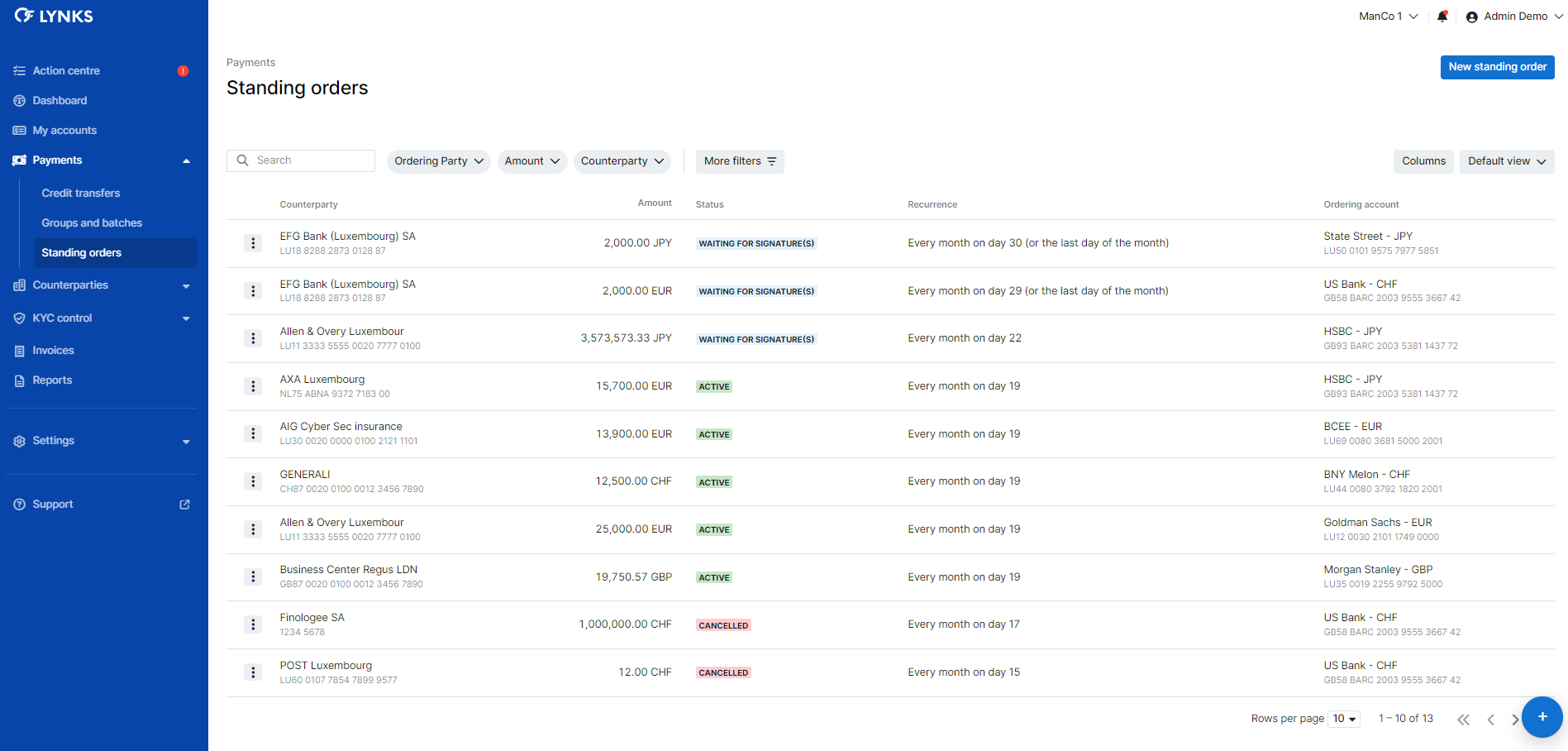This screenshot has width=1568, height=751.
Task: Collapse the Payments menu section
Action: pyautogui.click(x=186, y=160)
